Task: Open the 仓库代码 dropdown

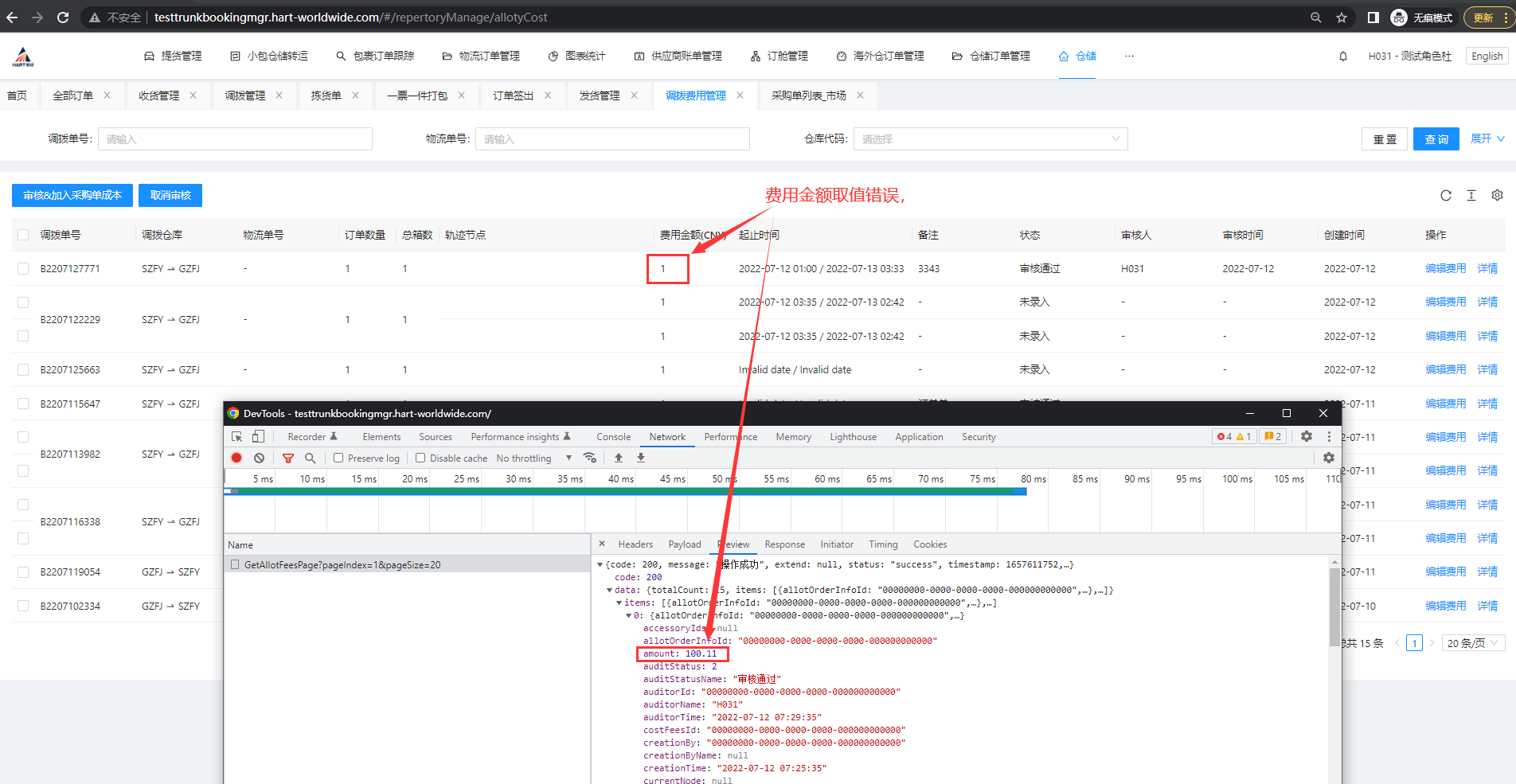Action: tap(990, 139)
